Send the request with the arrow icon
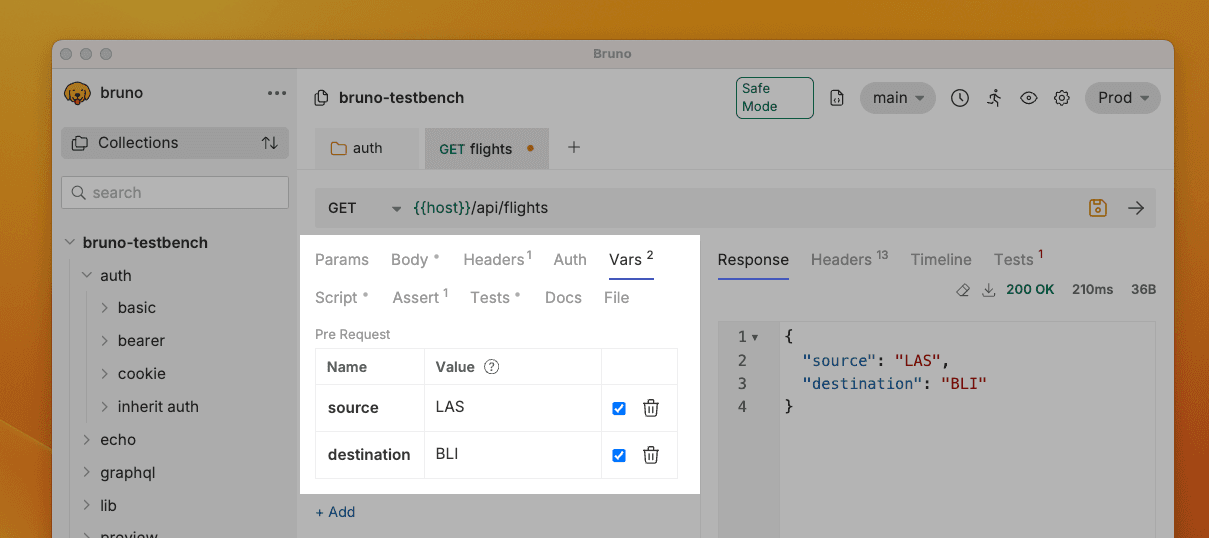 [x=1135, y=208]
